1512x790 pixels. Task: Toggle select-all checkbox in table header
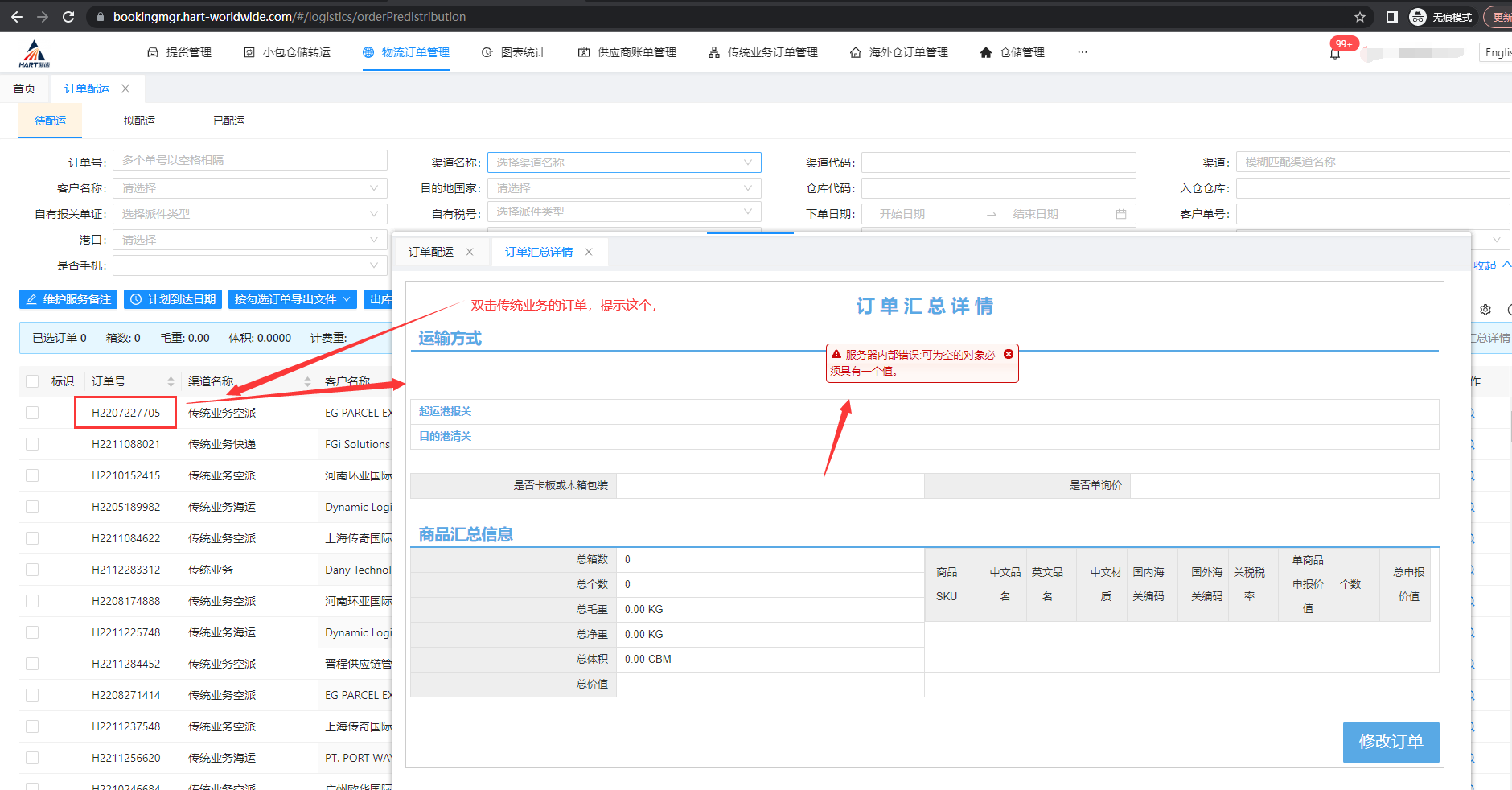(32, 381)
